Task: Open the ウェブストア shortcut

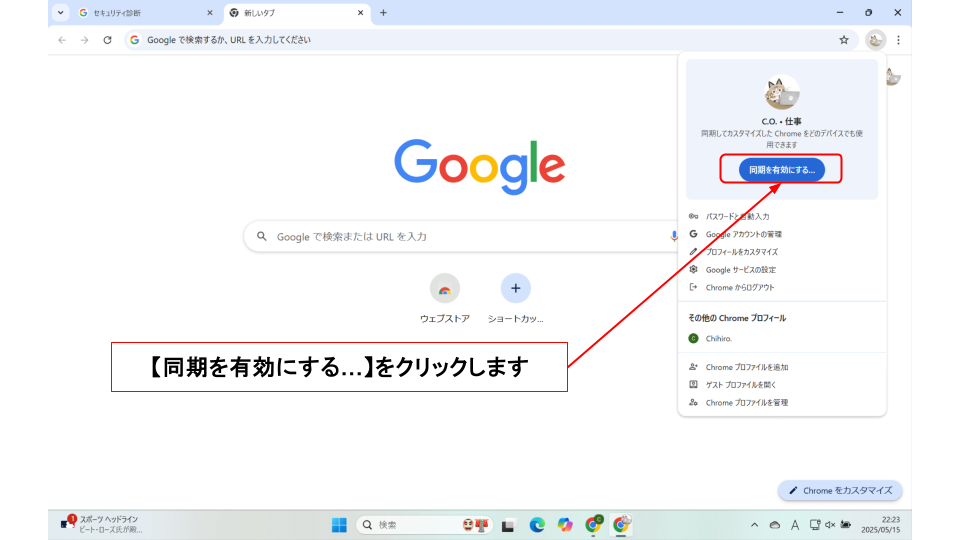Action: point(445,299)
